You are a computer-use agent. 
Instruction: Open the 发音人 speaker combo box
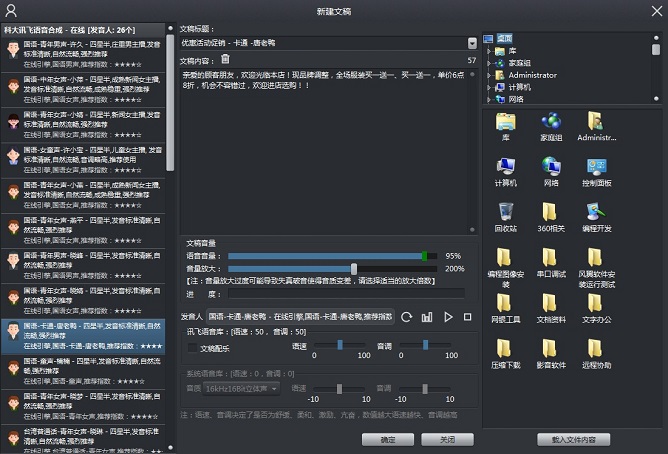tap(300, 317)
